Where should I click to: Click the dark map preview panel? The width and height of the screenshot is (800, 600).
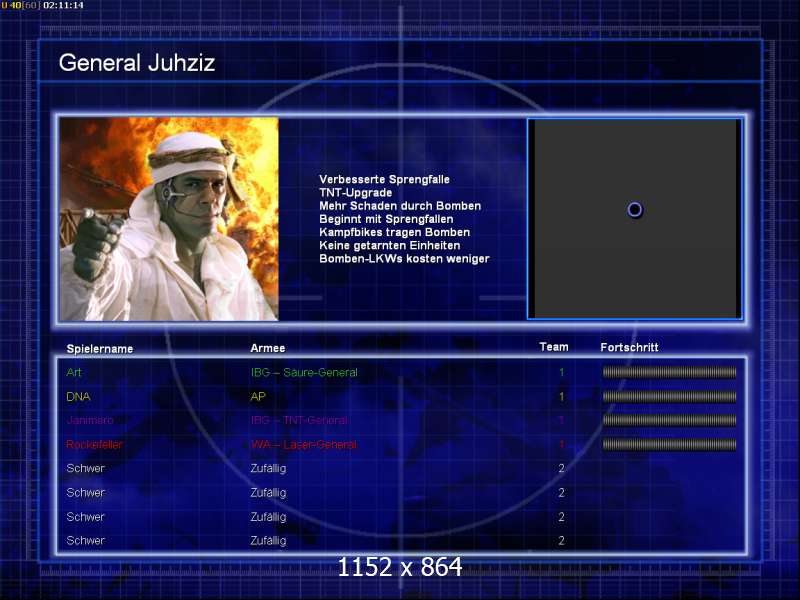pyautogui.click(x=634, y=260)
